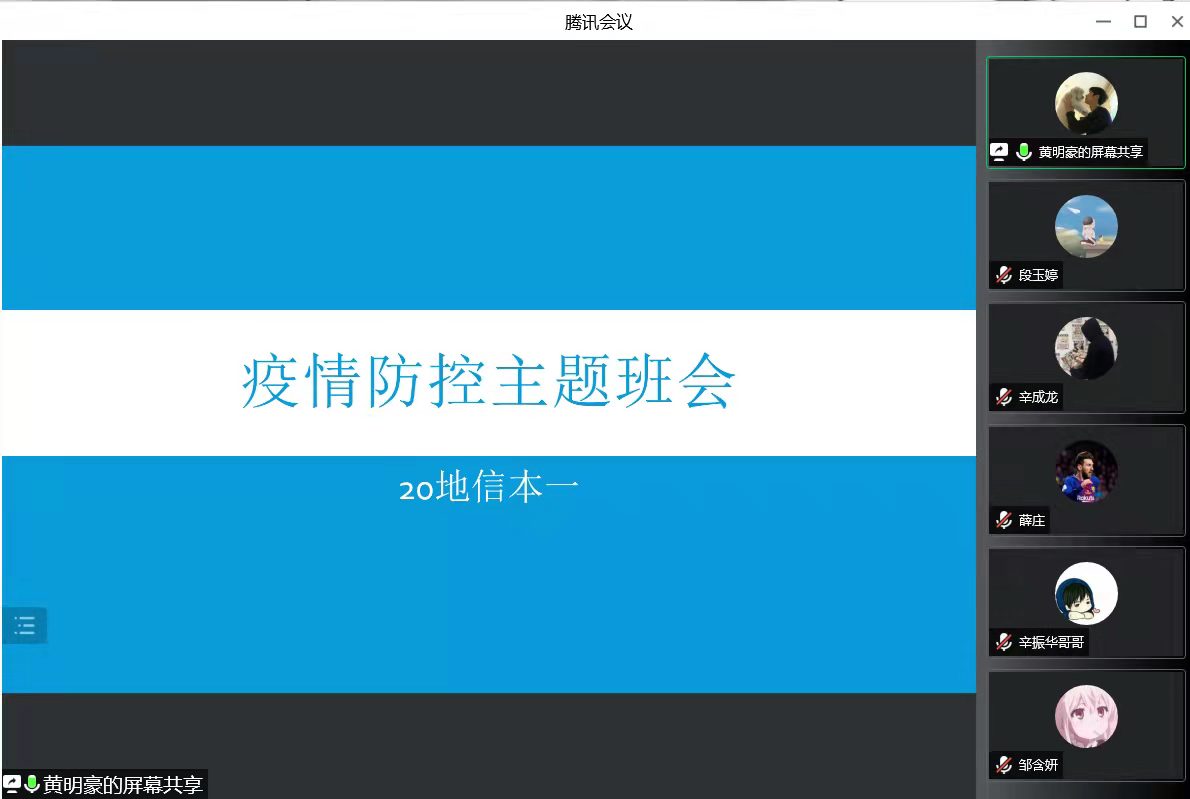Image resolution: width=1190 pixels, height=799 pixels.
Task: Click the muted microphone icon next to 段玉婷
Action: [x=1004, y=275]
